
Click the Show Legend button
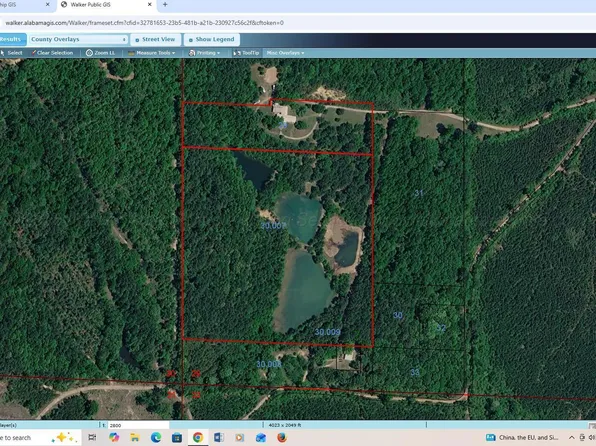pyautogui.click(x=212, y=39)
